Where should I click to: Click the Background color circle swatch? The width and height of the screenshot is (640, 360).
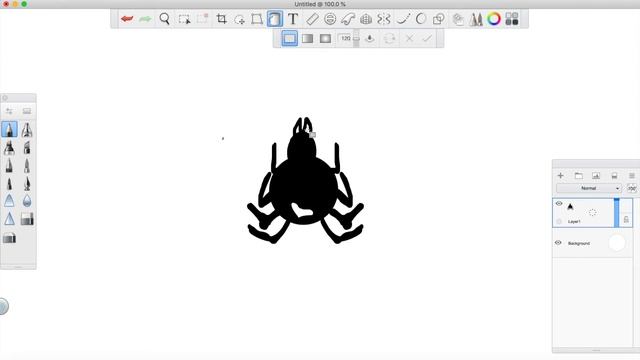pyautogui.click(x=617, y=243)
